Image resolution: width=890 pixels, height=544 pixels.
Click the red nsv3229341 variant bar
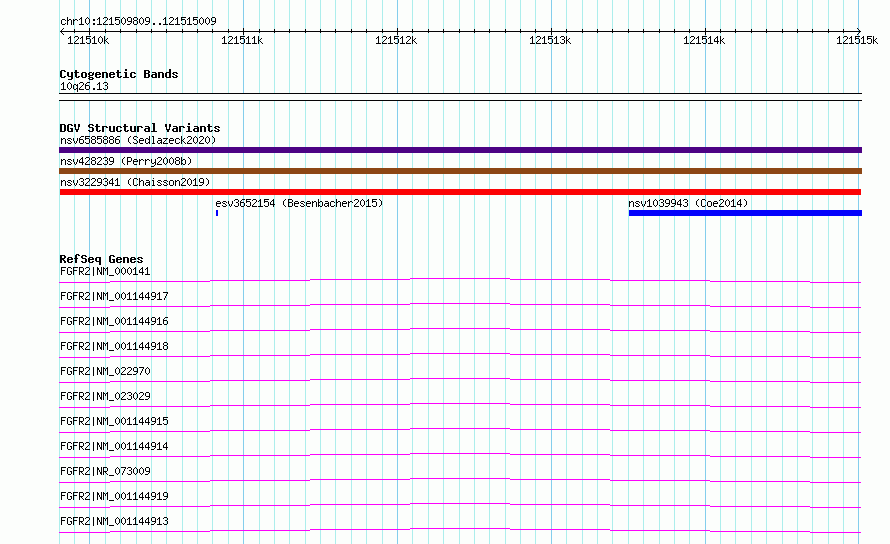(x=460, y=192)
